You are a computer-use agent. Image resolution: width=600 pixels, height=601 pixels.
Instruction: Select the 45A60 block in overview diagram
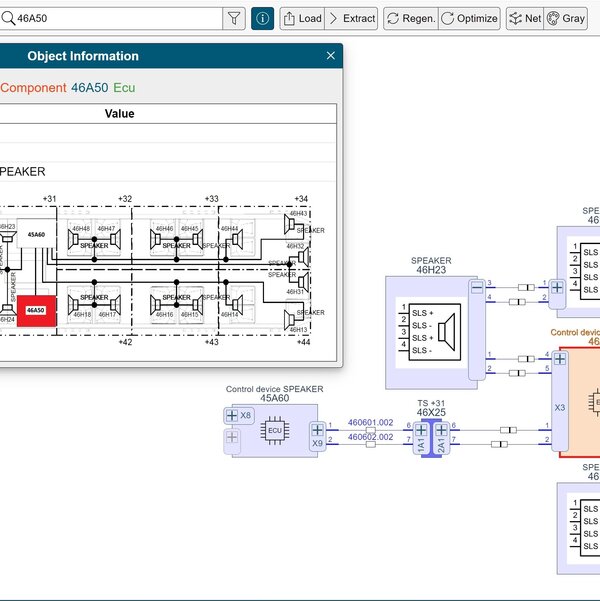(x=35, y=235)
